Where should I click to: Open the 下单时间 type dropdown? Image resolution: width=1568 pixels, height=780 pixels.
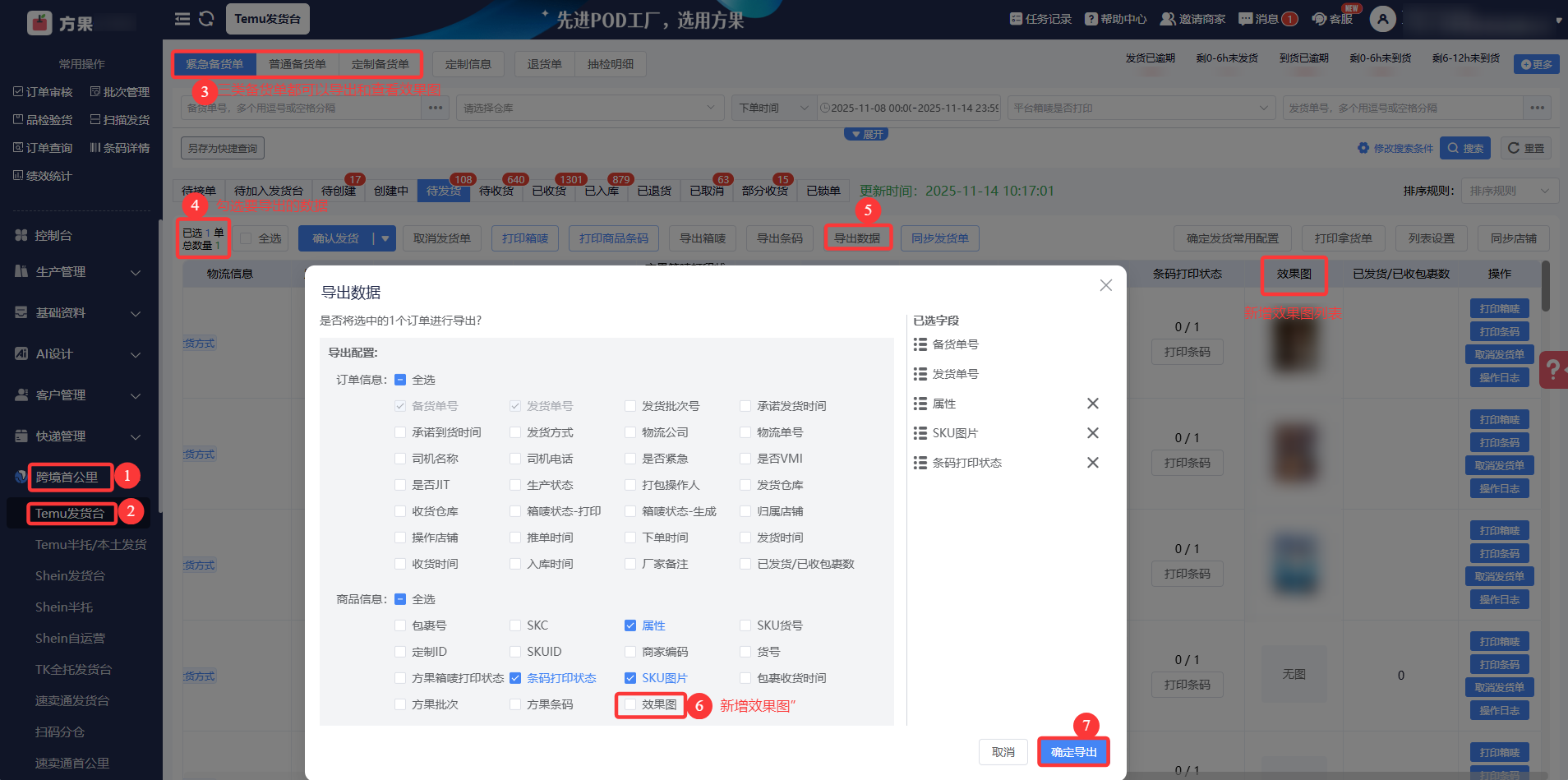(774, 108)
